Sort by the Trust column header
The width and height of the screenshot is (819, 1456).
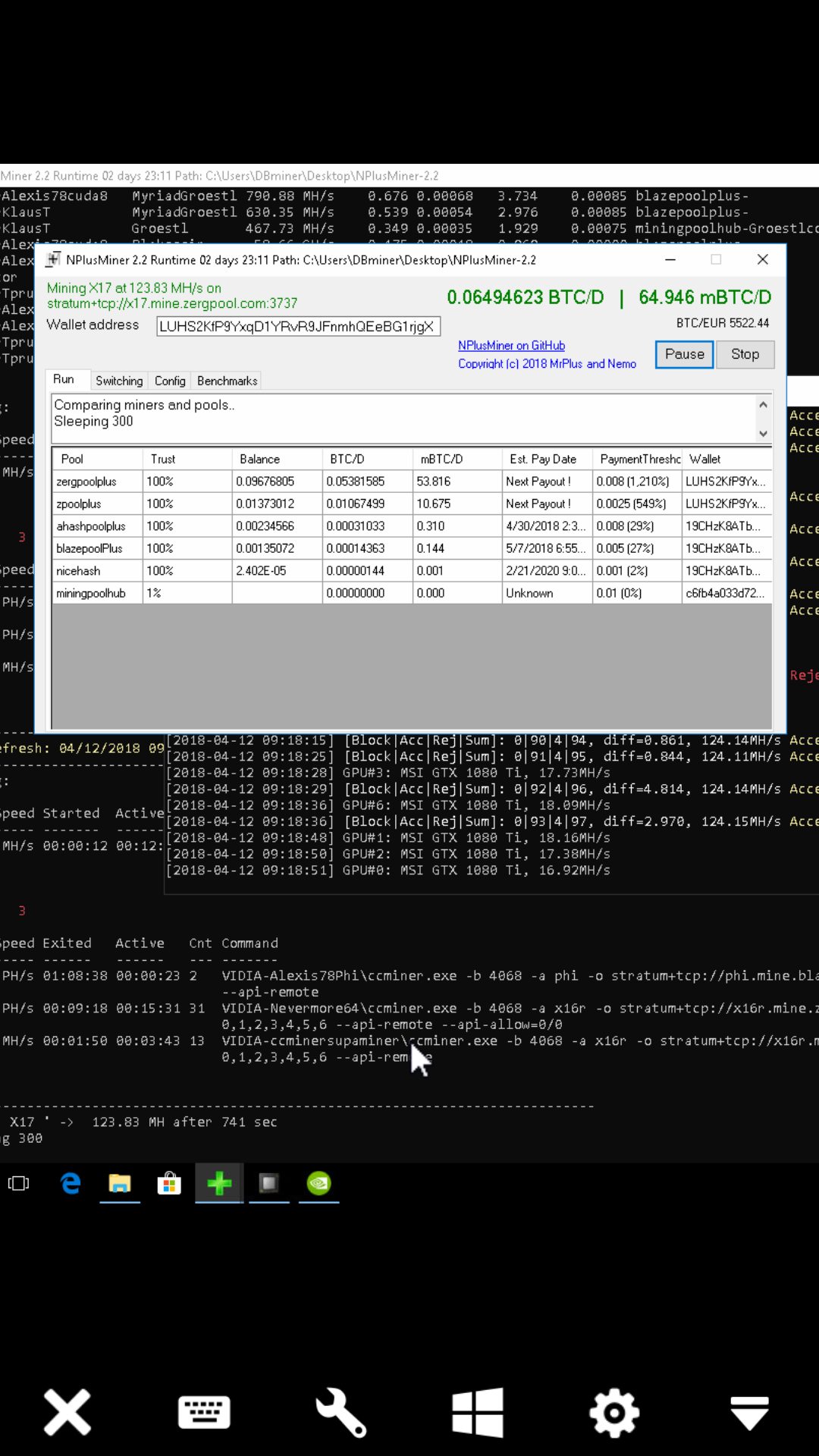point(187,459)
